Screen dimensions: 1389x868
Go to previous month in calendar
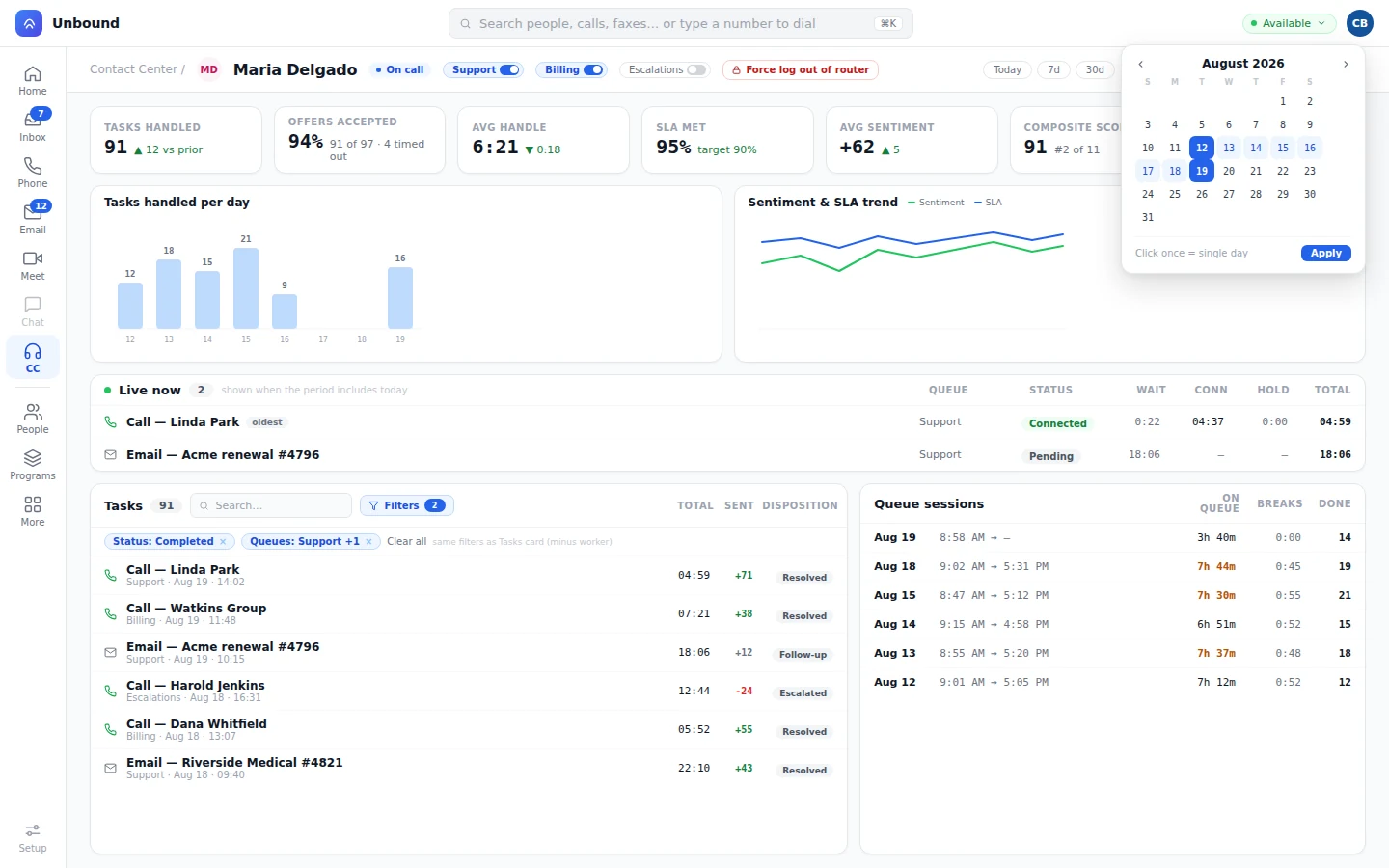point(1141,64)
